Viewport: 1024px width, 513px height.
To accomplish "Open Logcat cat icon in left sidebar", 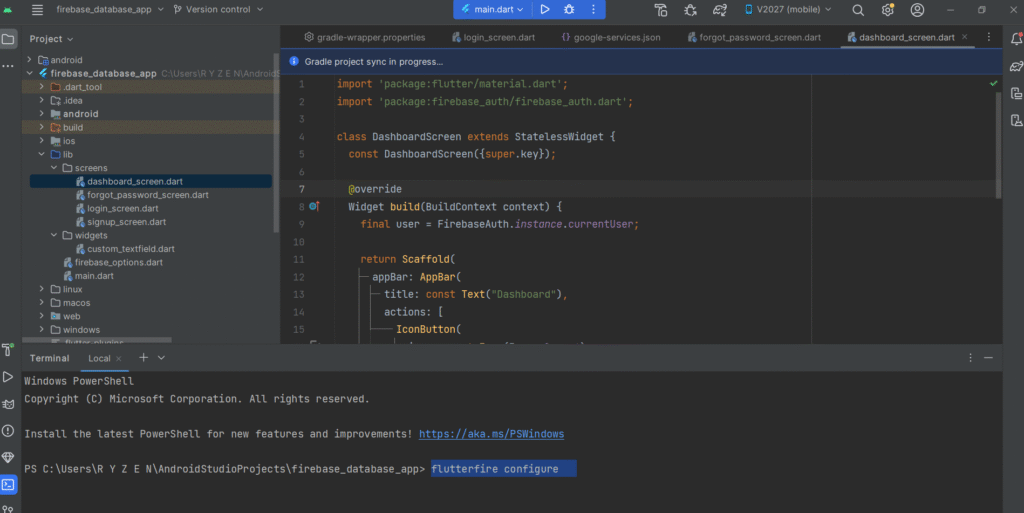I will point(8,403).
